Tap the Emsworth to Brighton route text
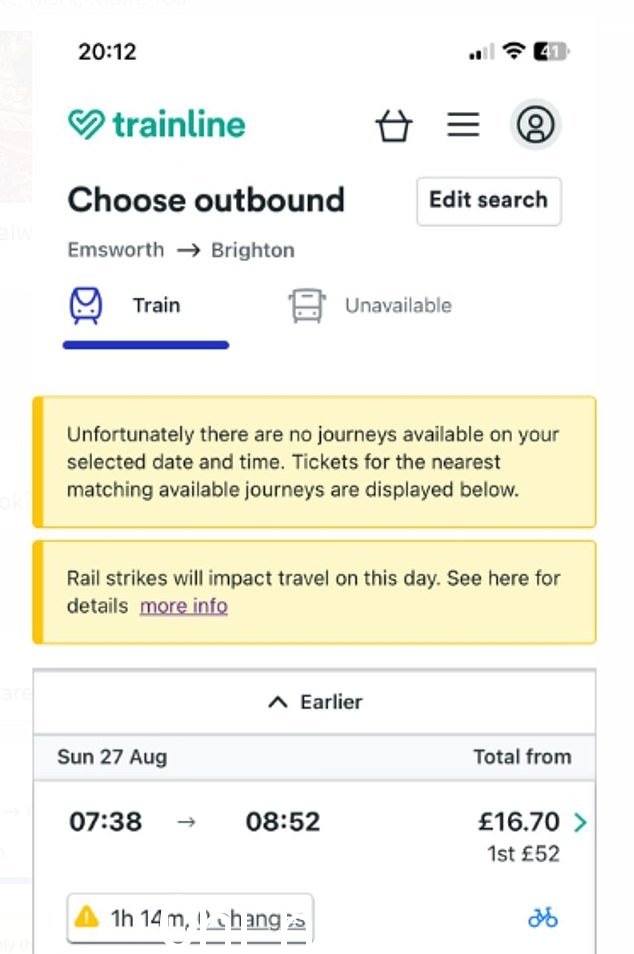This screenshot has height=954, width=634. (181, 250)
